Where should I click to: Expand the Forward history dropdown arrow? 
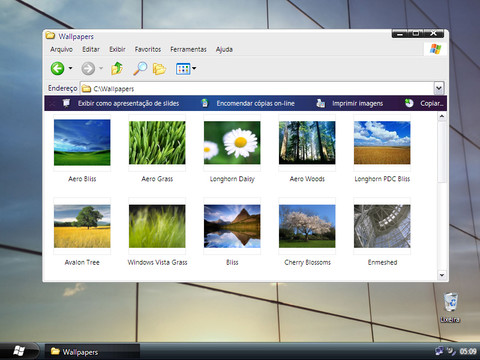101,68
